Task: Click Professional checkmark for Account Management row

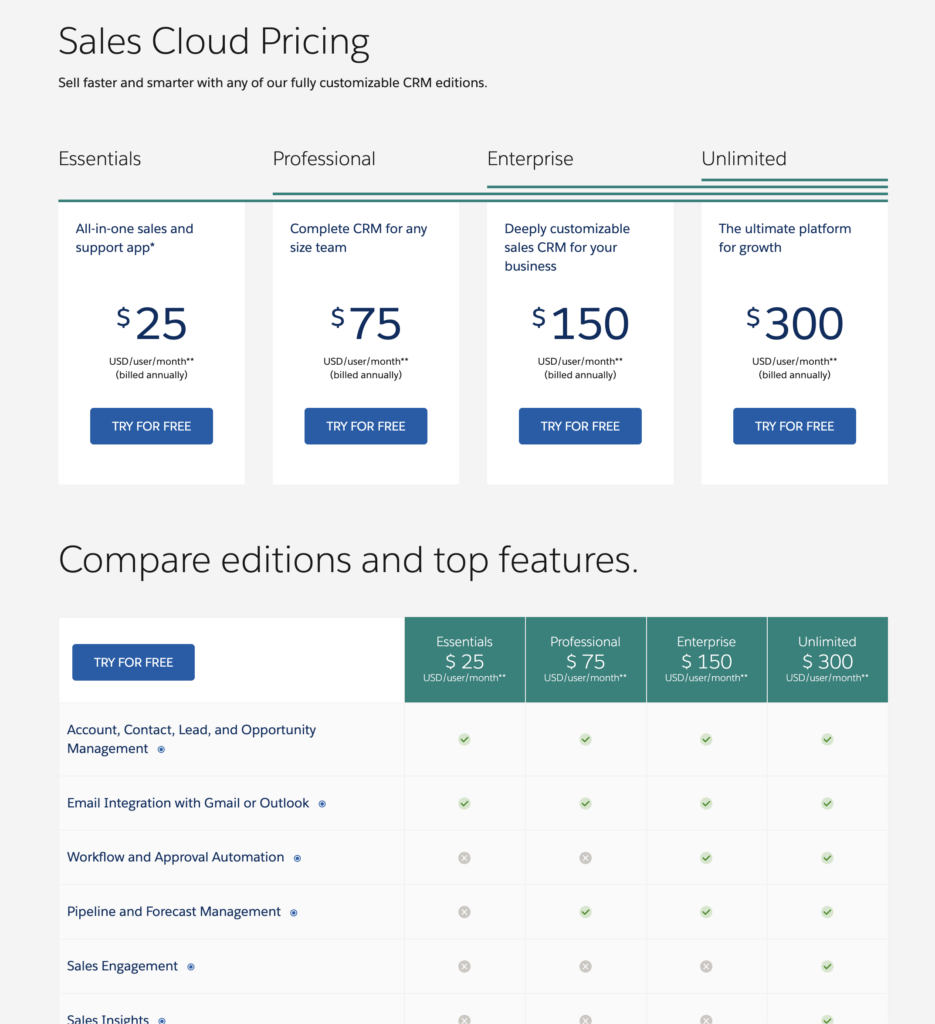Action: click(586, 739)
